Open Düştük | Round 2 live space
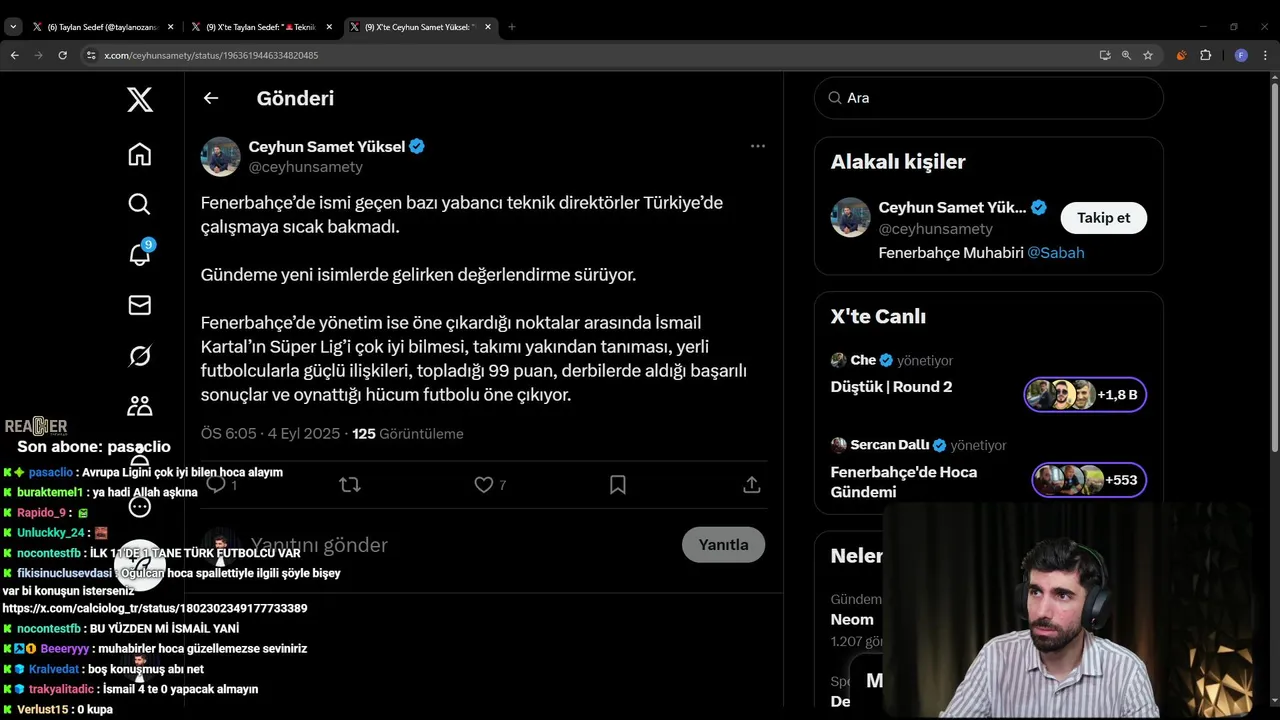Image resolution: width=1280 pixels, height=720 pixels. (891, 387)
